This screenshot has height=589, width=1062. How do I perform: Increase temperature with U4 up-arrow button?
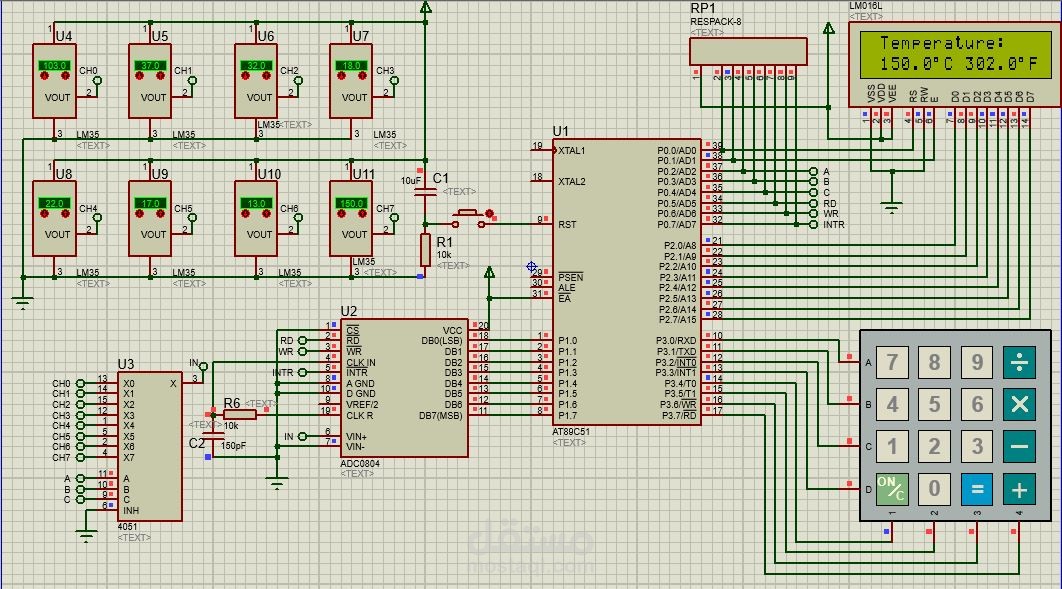pos(66,76)
